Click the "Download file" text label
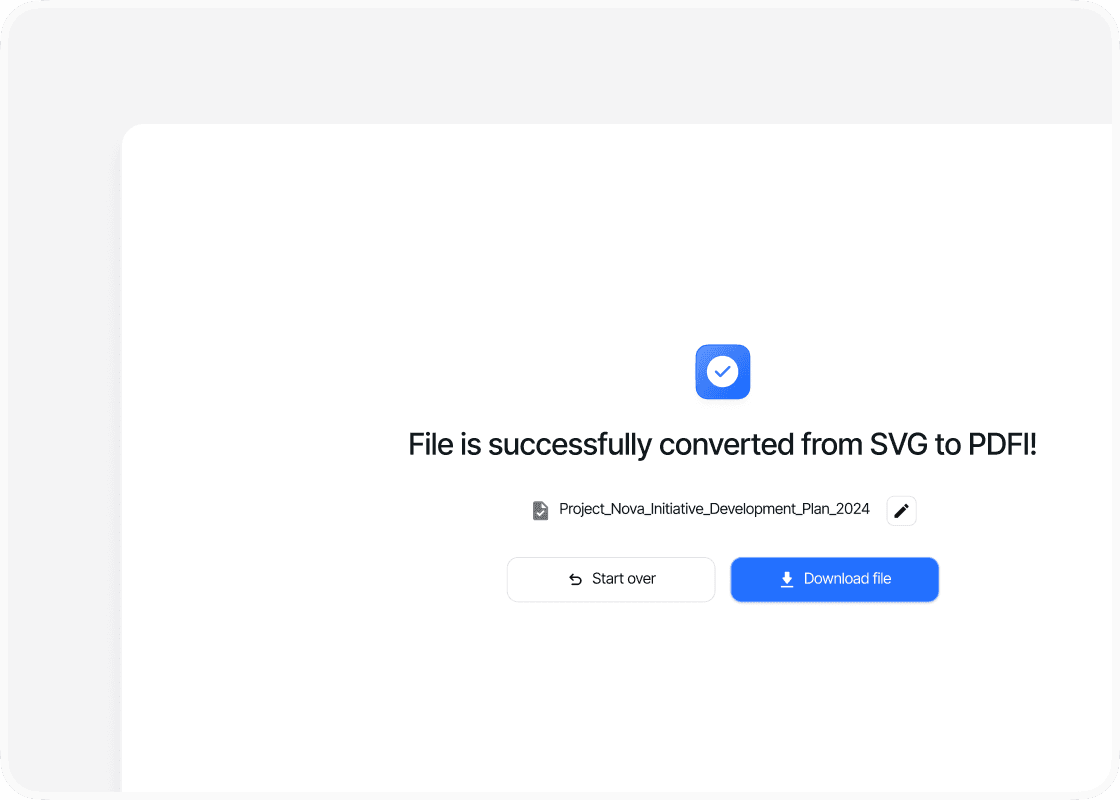This screenshot has height=800, width=1120. pyautogui.click(x=847, y=579)
